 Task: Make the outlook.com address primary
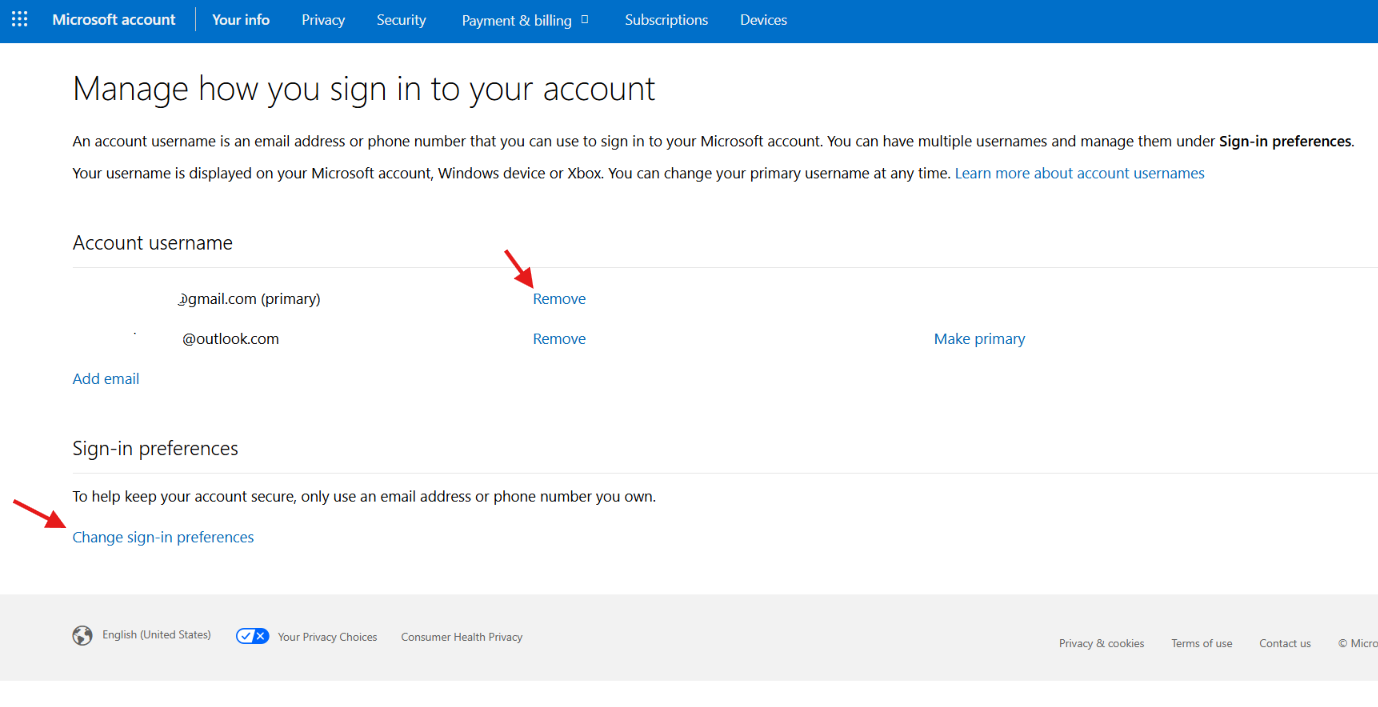coord(979,339)
